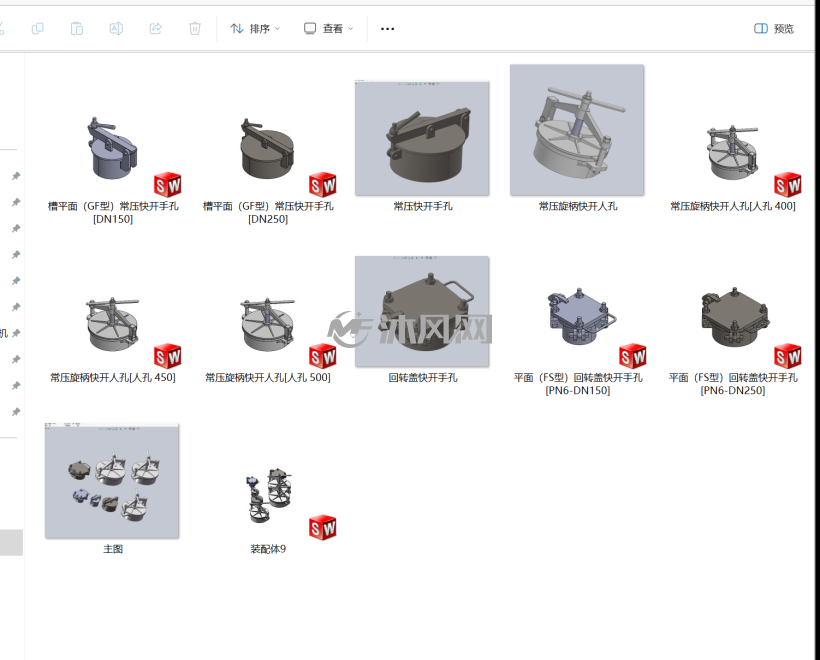This screenshot has width=820, height=660.
Task: Click the Share icon in the toolbar
Action: 156,28
